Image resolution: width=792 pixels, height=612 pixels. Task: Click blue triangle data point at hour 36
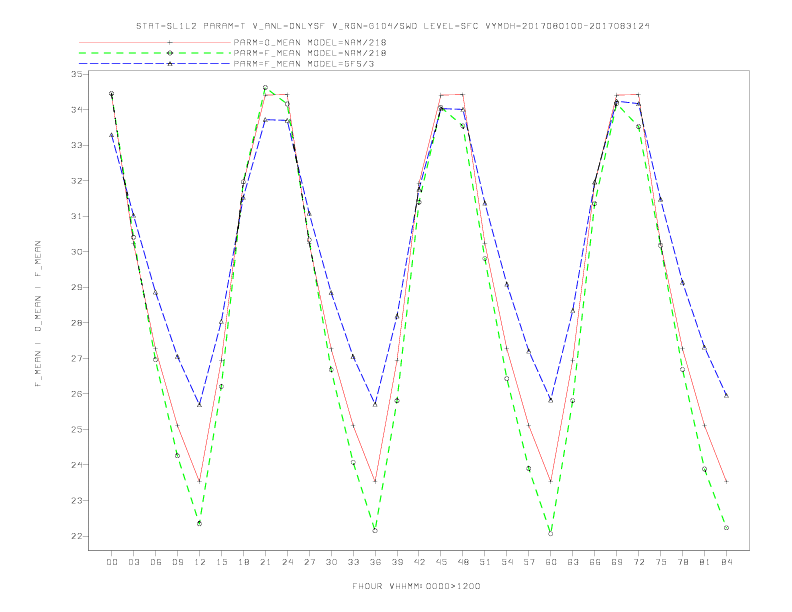[375, 404]
